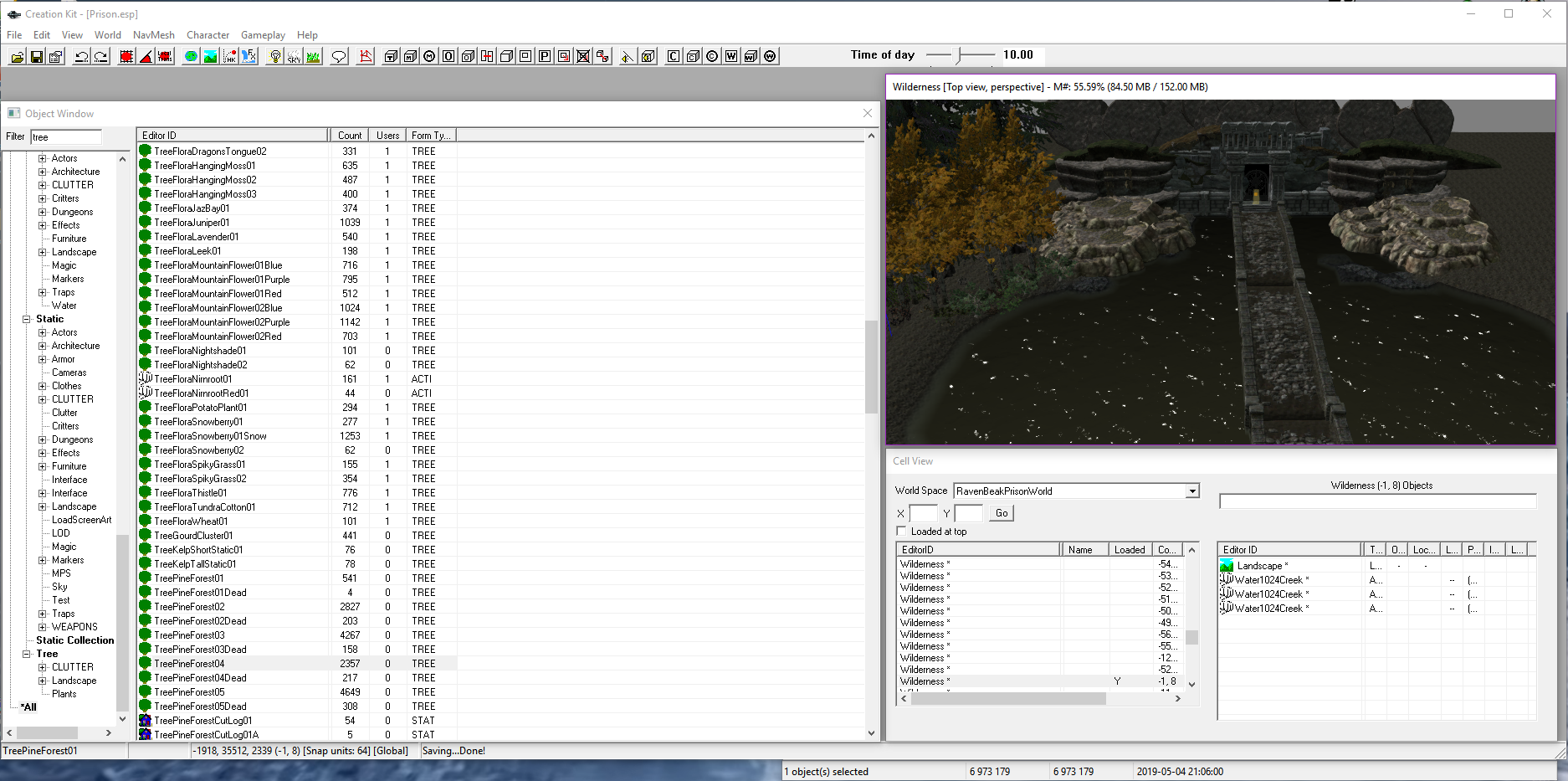This screenshot has height=781, width=1568.
Task: Open the File menu
Action: [x=14, y=35]
